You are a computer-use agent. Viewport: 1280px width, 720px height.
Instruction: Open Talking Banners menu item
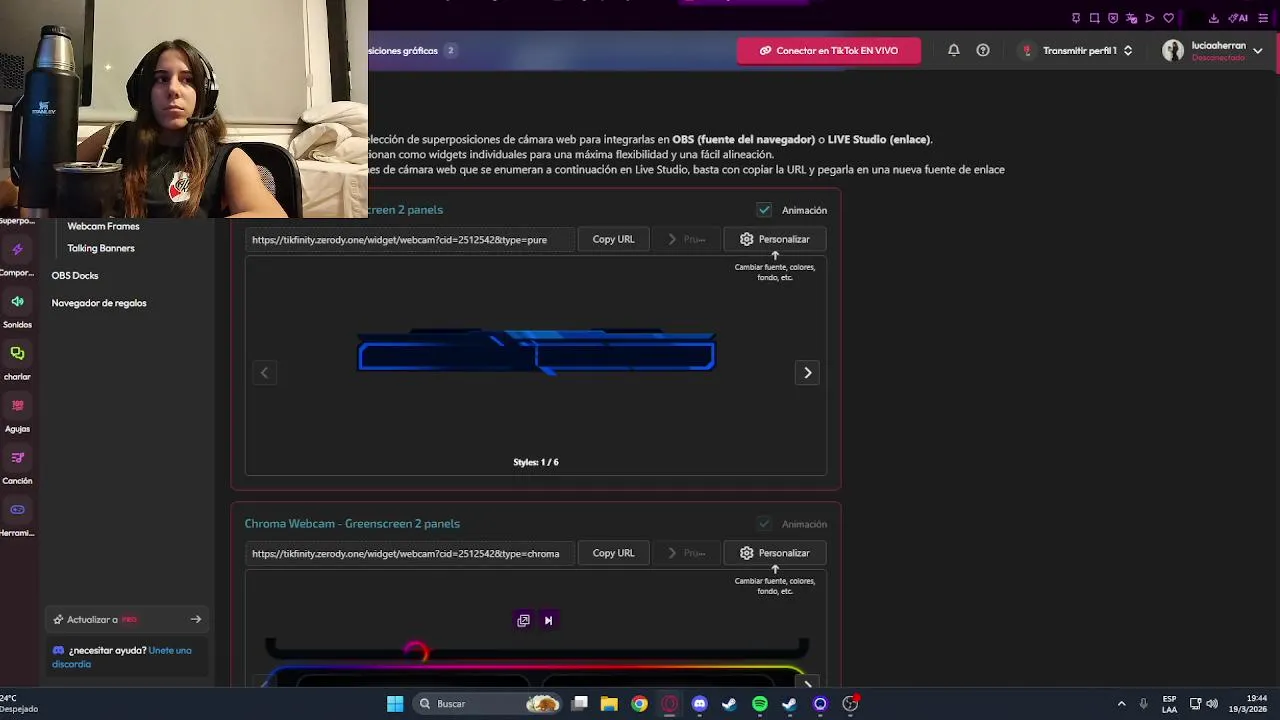[101, 248]
